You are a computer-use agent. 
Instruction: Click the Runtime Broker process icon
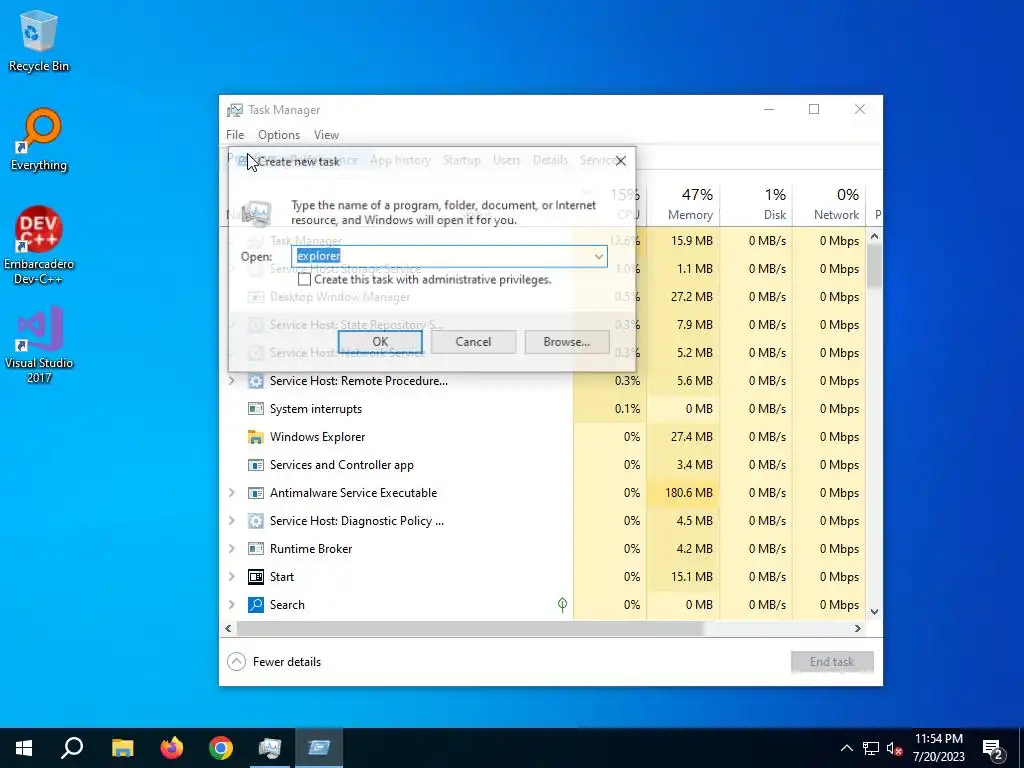click(255, 549)
